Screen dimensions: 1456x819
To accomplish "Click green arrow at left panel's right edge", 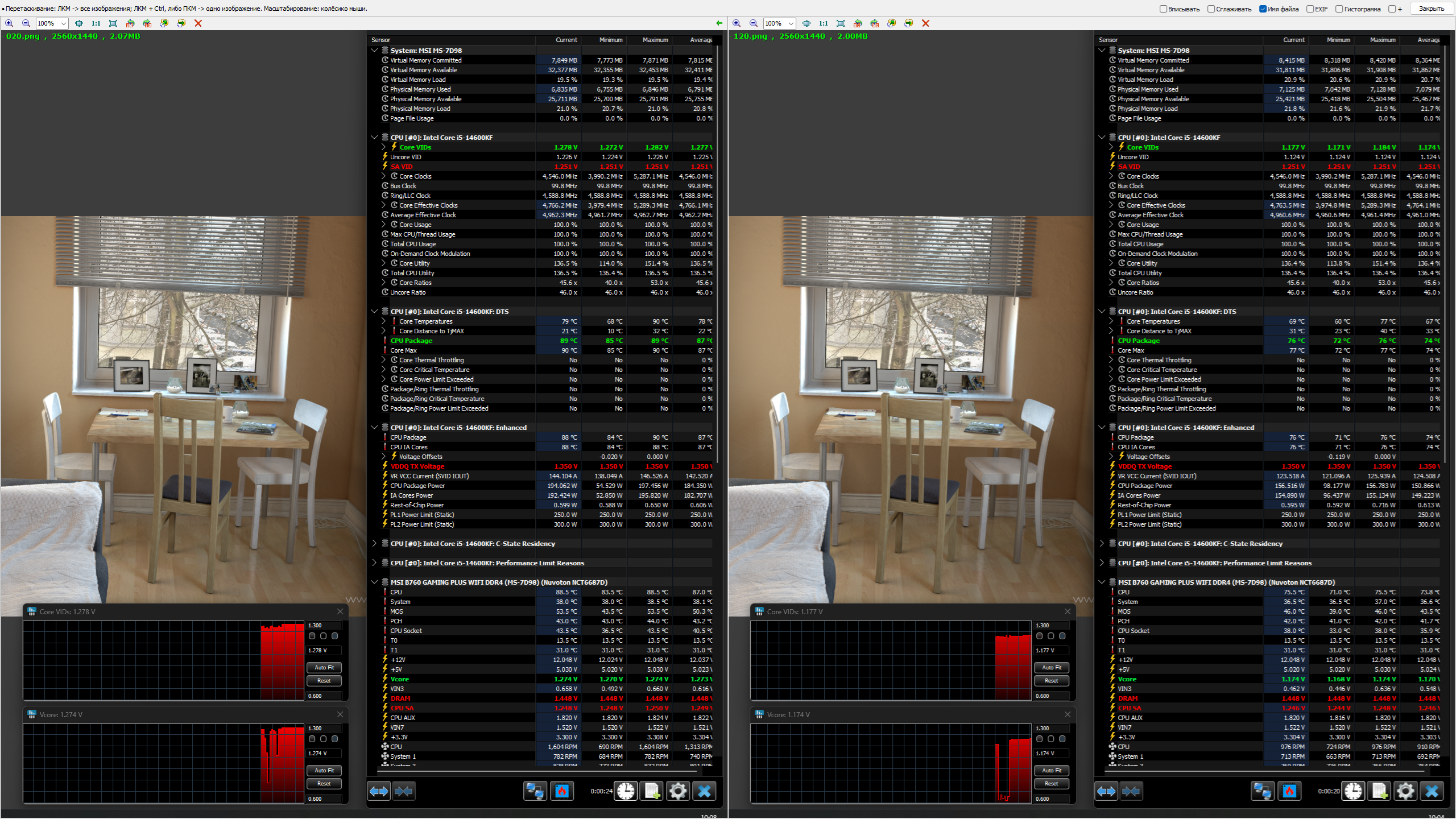I will tap(719, 23).
